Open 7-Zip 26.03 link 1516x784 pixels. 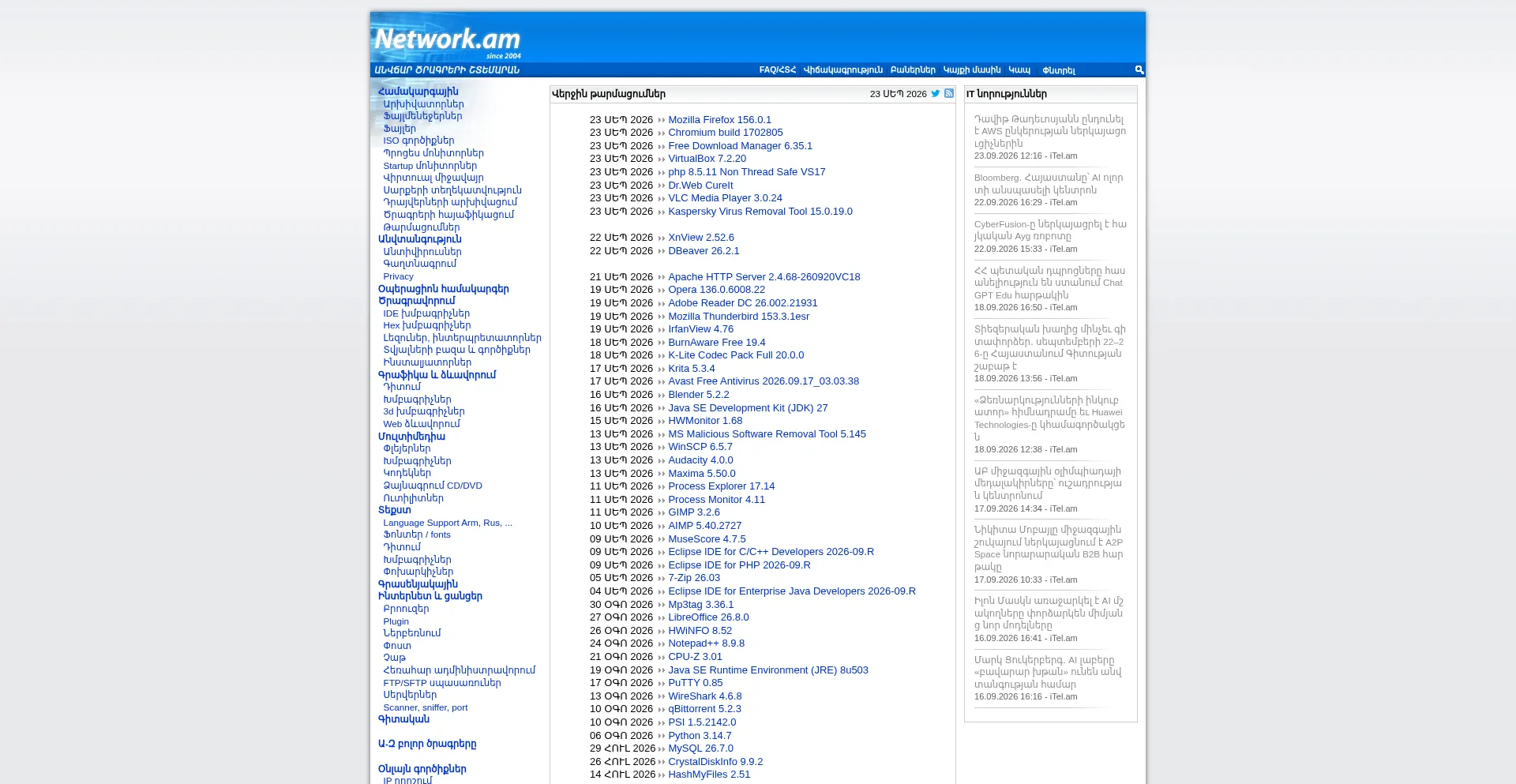click(x=694, y=578)
